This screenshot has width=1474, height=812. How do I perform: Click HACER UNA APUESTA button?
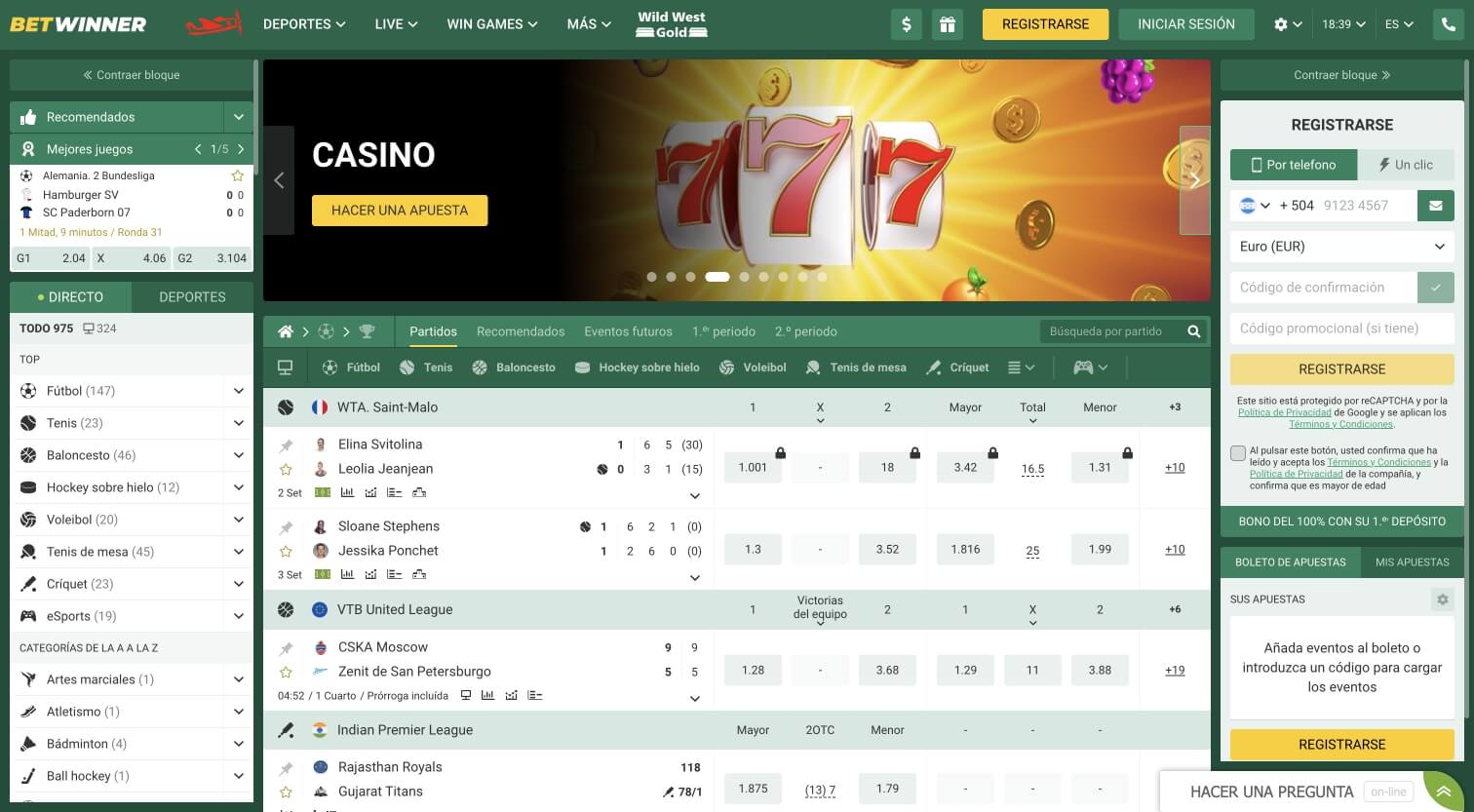pyautogui.click(x=400, y=211)
